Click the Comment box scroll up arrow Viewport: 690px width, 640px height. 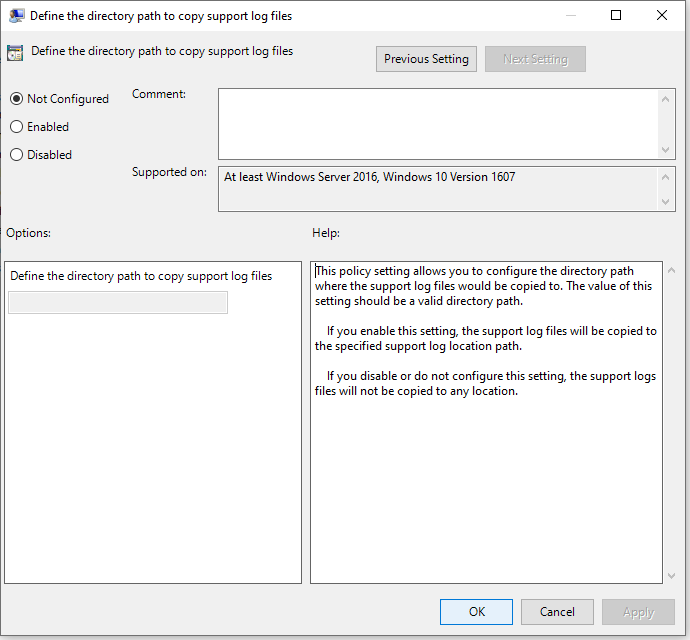coord(665,99)
